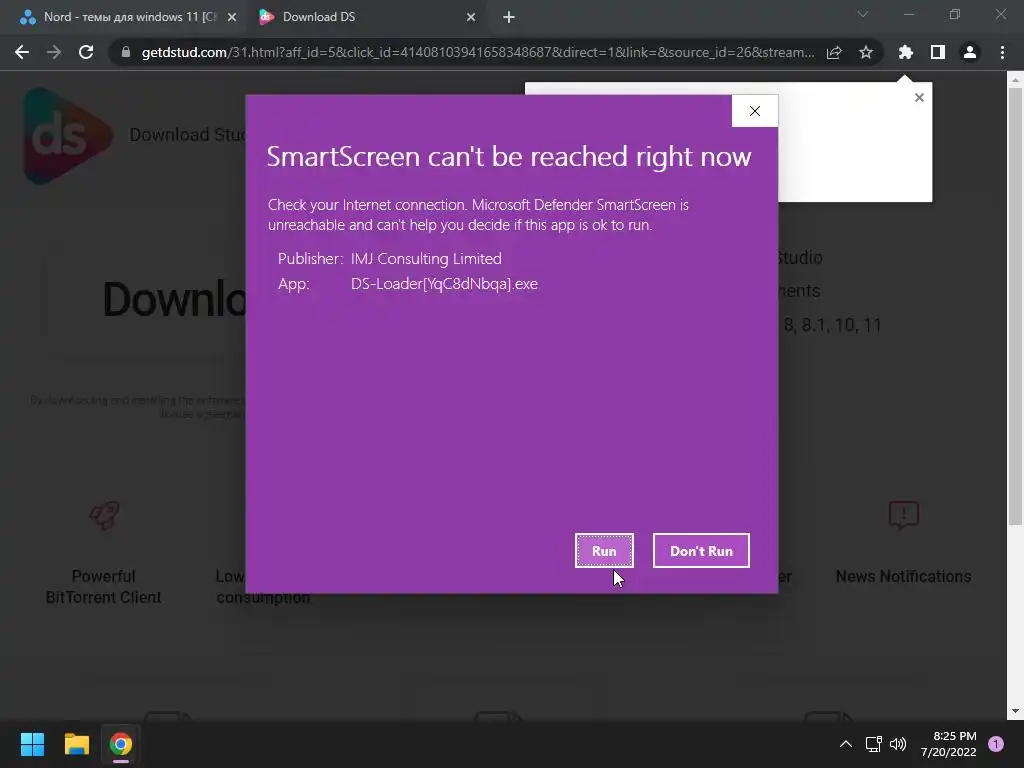
Task: View site security lock info
Action: [x=126, y=52]
